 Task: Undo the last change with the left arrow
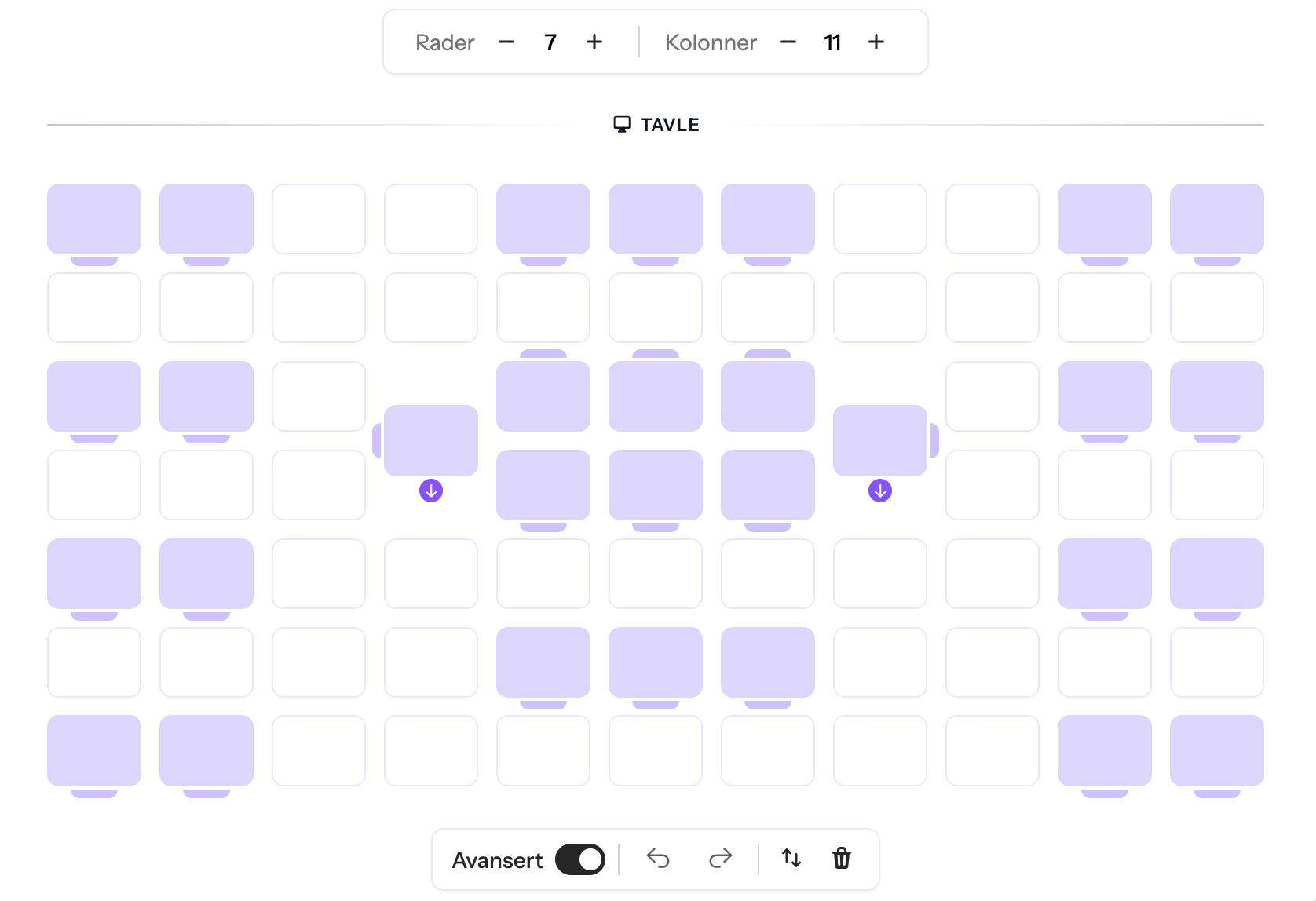point(658,859)
